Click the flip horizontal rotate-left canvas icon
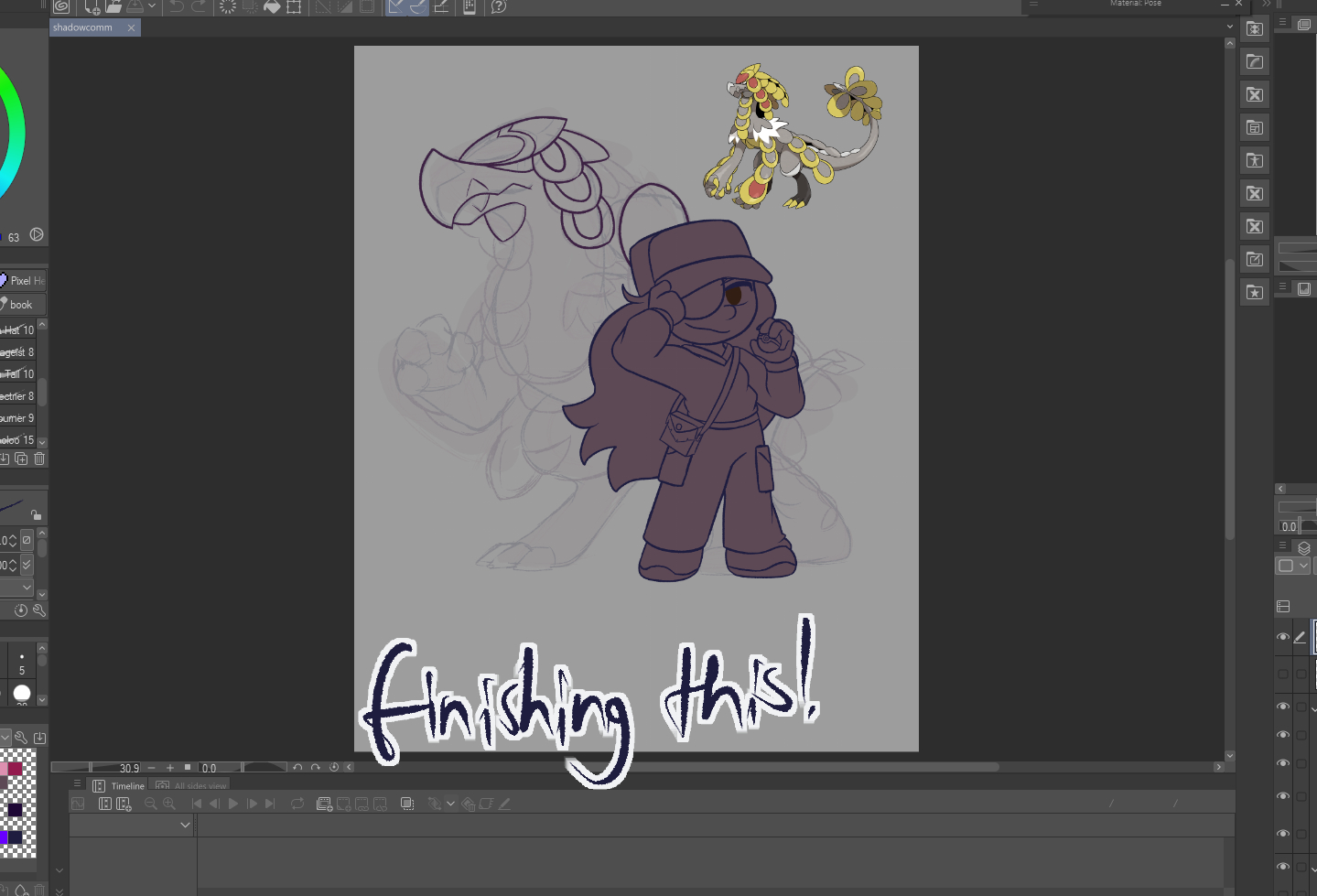 [x=297, y=768]
